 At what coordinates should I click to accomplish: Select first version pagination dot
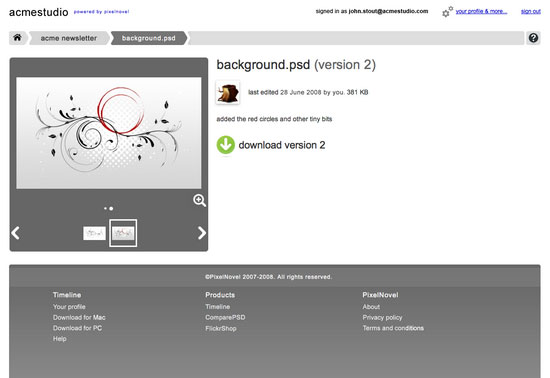click(105, 208)
